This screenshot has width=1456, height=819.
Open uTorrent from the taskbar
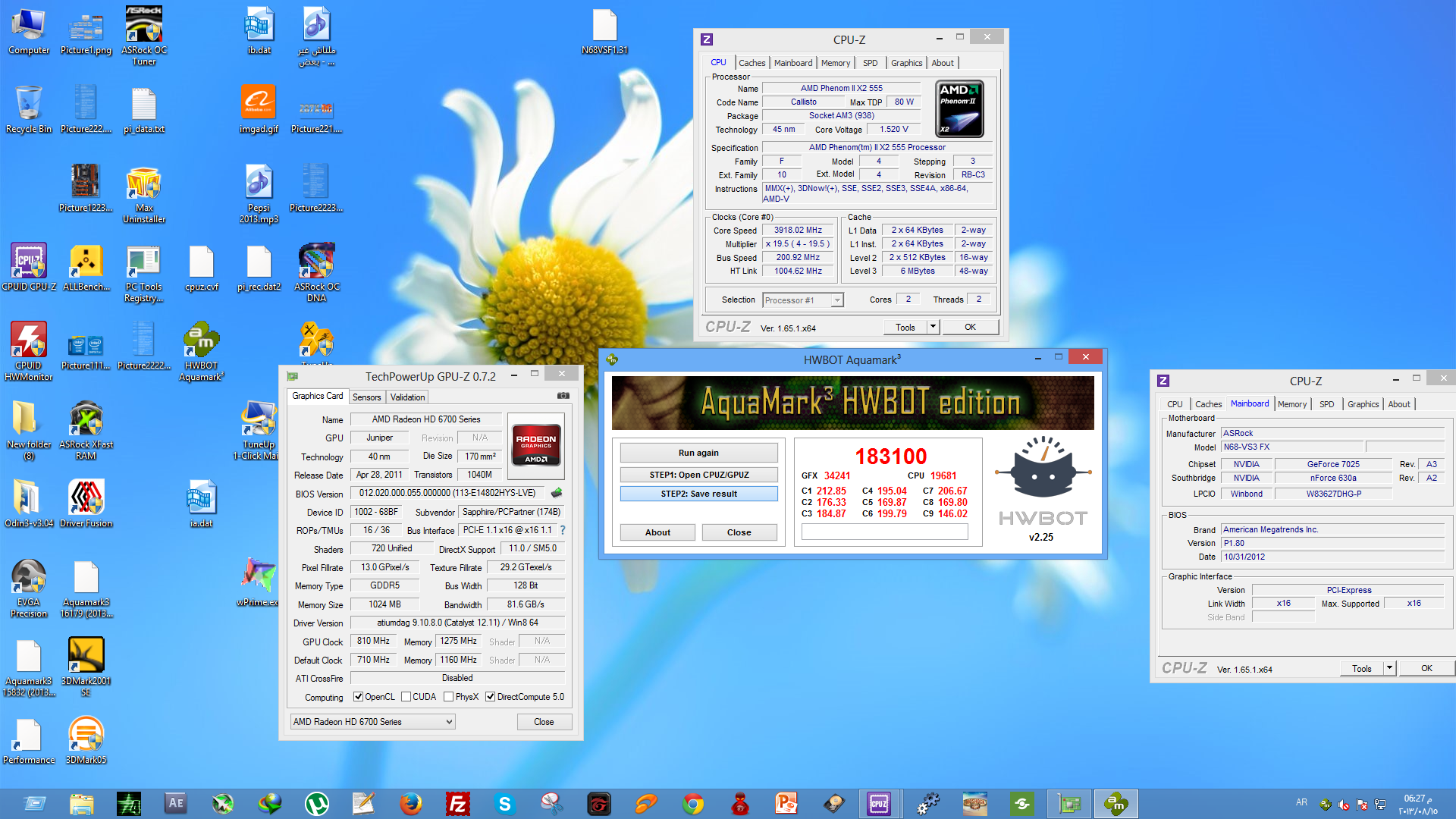(316, 804)
